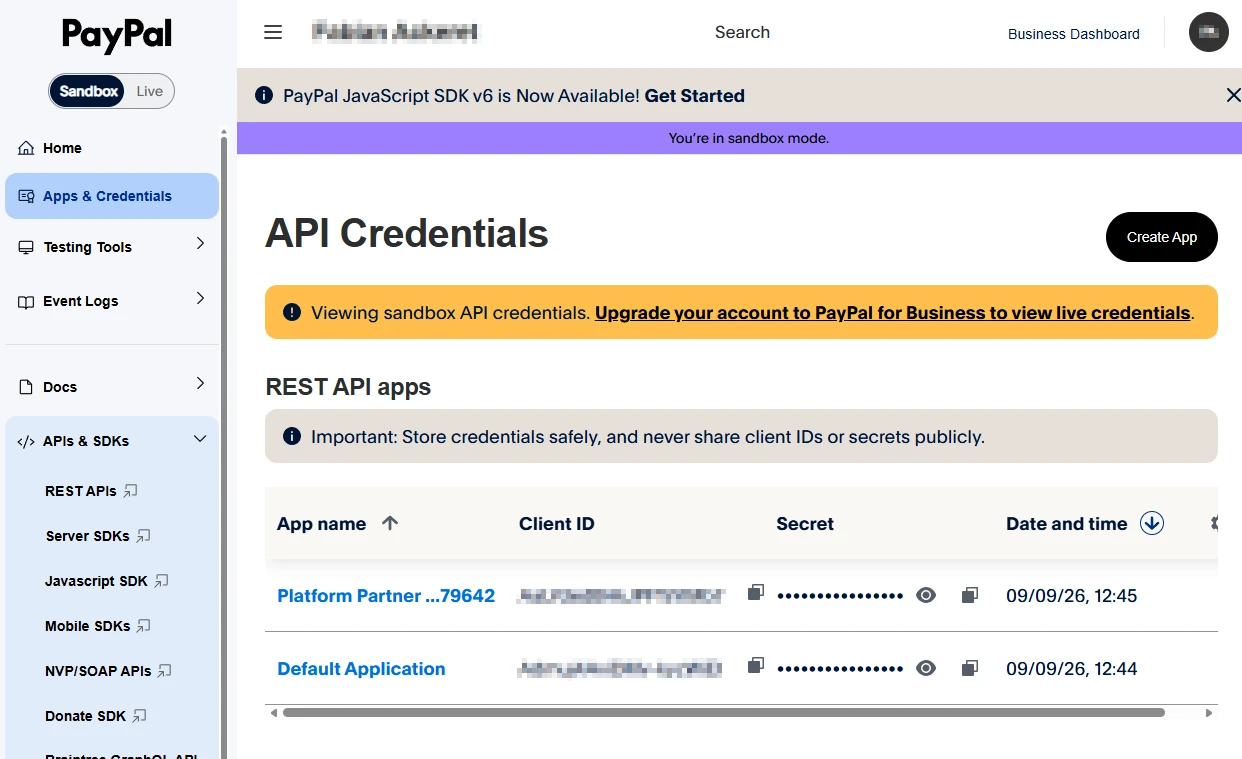Click Get Started in SDK banner
The image size is (1242, 759).
pos(694,96)
